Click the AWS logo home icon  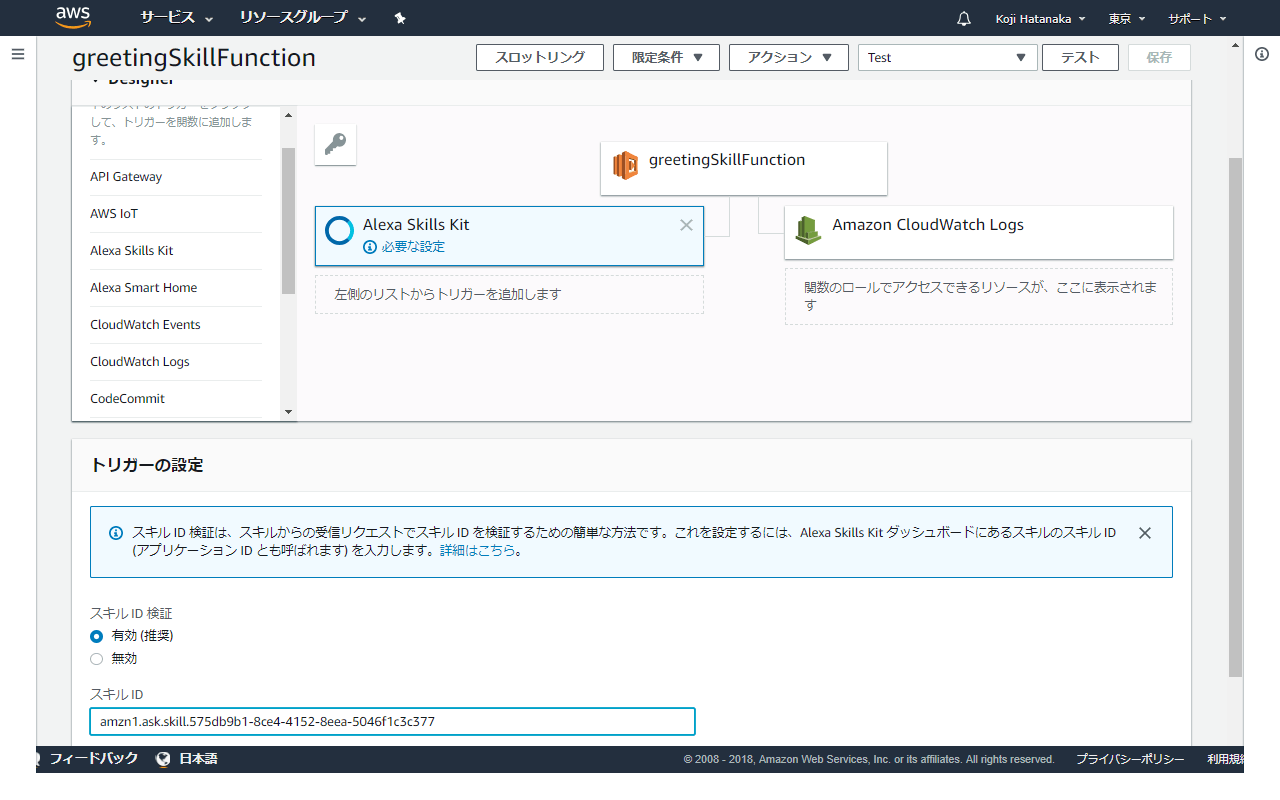click(73, 16)
